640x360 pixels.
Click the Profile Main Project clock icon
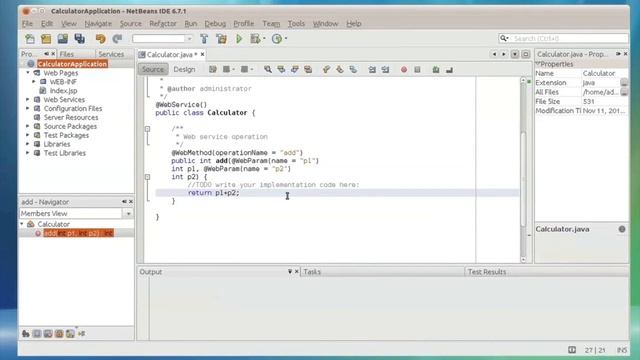click(277, 39)
